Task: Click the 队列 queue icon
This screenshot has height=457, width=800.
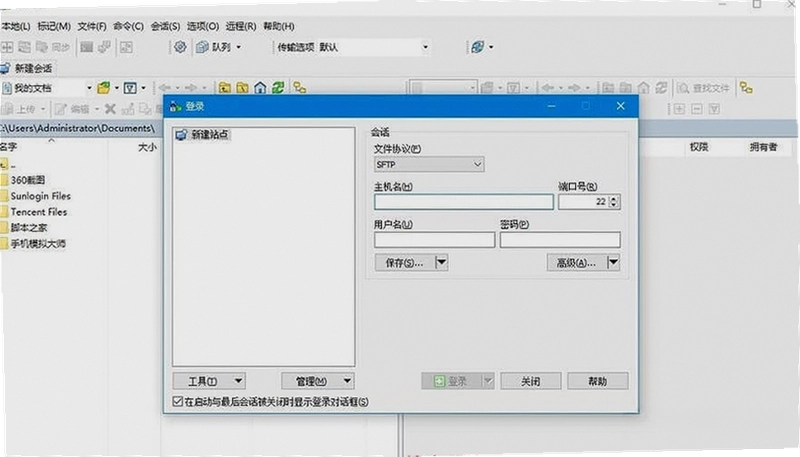Action: [203, 47]
